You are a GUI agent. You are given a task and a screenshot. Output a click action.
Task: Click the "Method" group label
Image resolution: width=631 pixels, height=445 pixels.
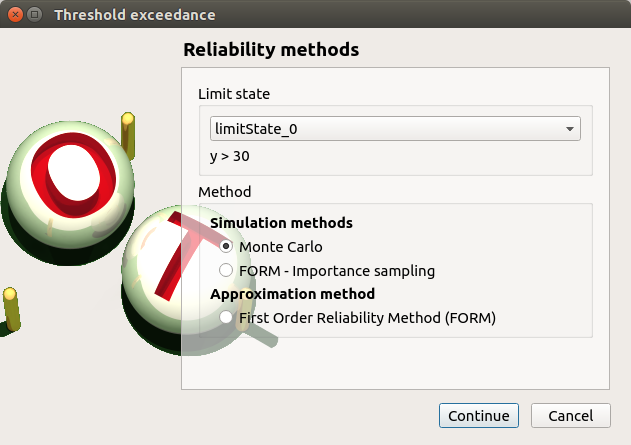point(224,191)
